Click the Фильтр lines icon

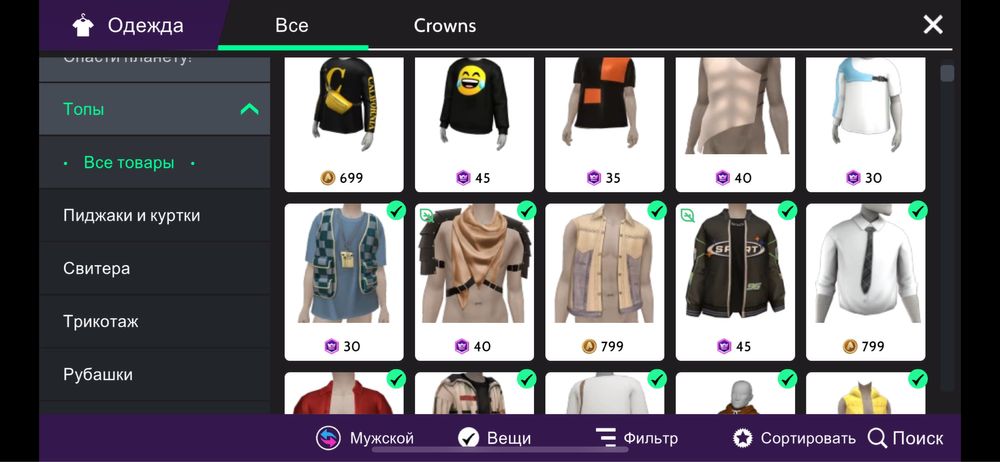tap(605, 438)
